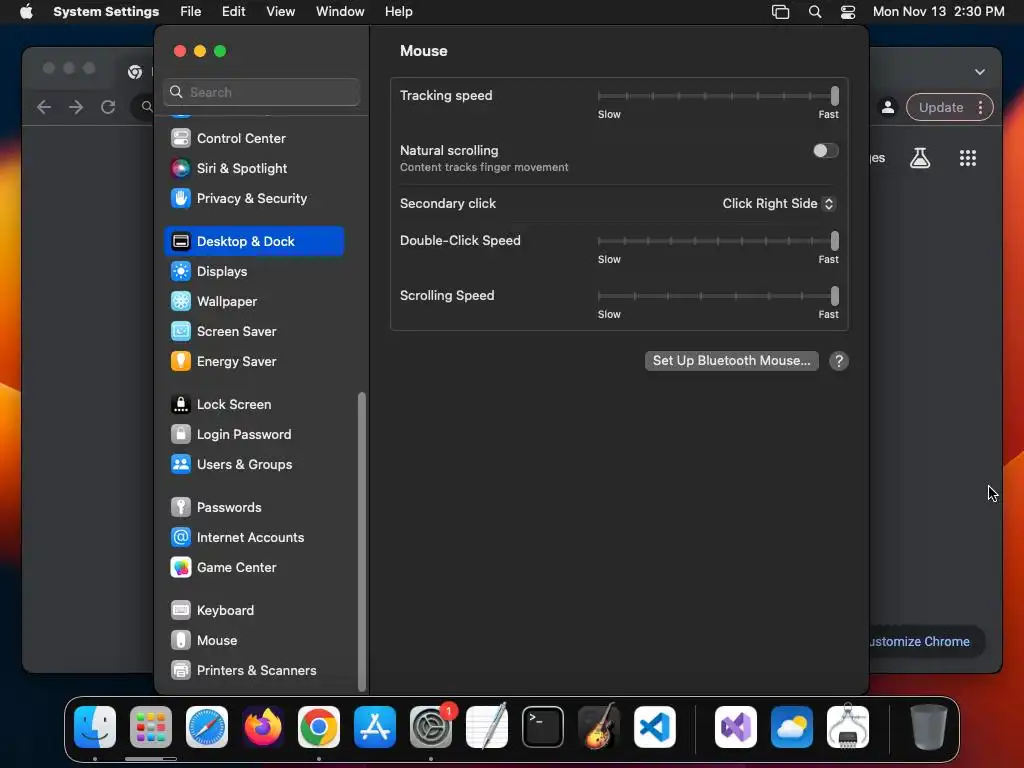Open Safari from the Dock

pyautogui.click(x=207, y=727)
